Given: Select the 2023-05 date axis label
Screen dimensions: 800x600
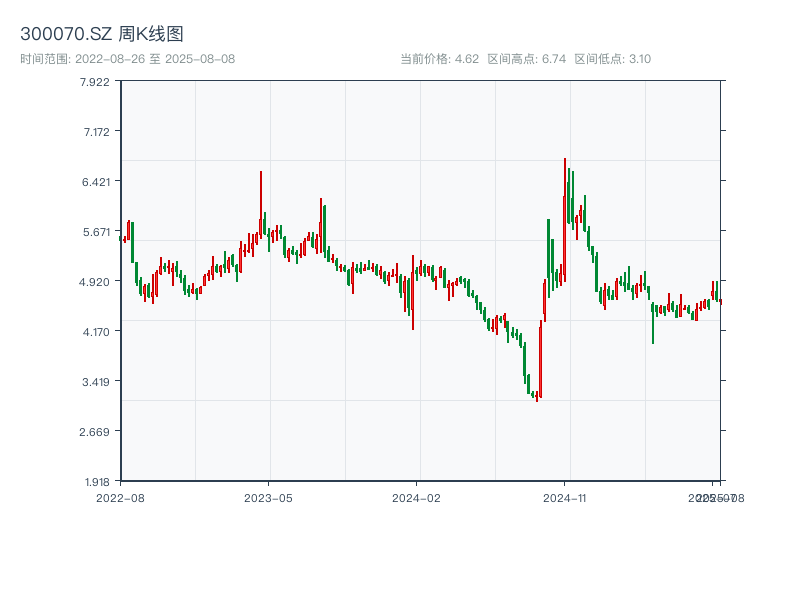Looking at the screenshot, I should 268,497.
